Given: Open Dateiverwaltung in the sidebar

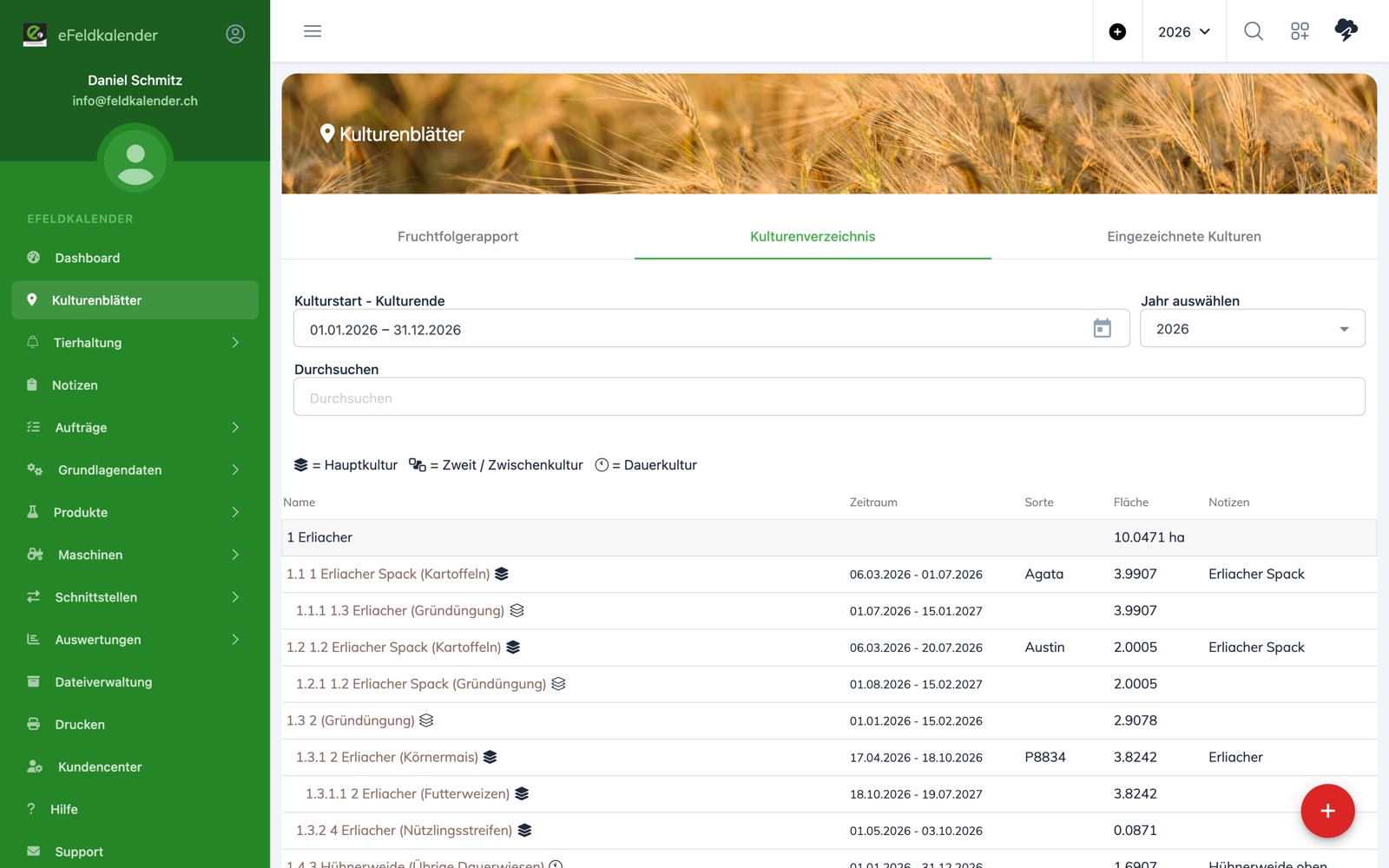Looking at the screenshot, I should 135,682.
